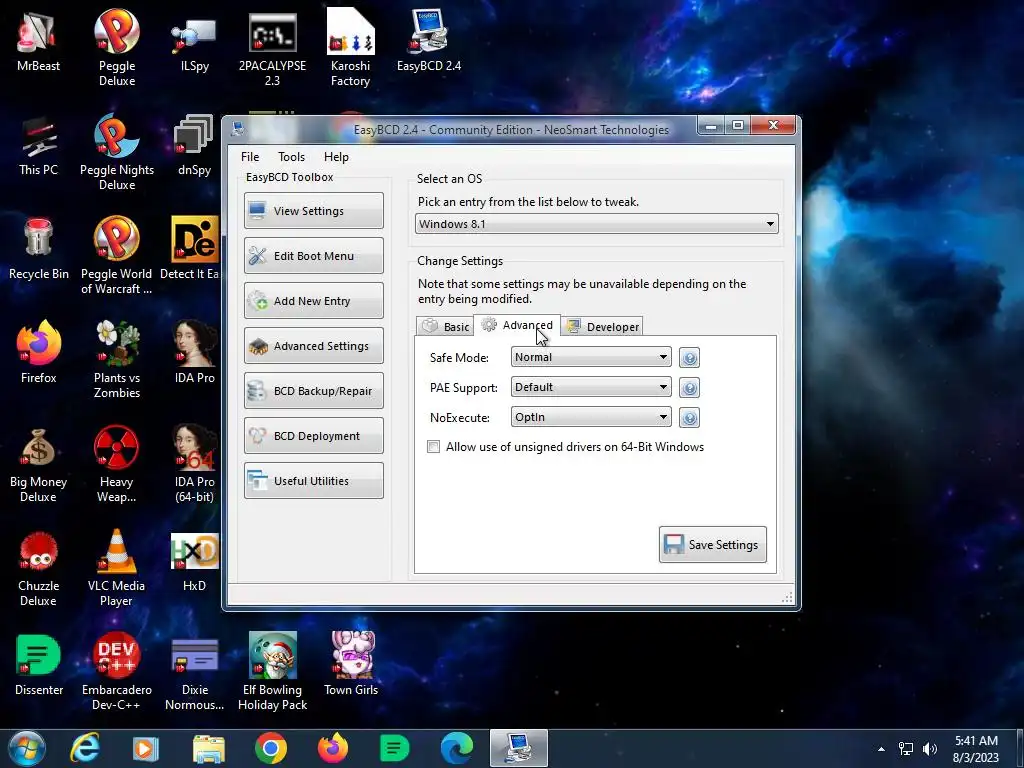Select the This PC desktop icon
This screenshot has width=1024, height=768.
tap(38, 146)
